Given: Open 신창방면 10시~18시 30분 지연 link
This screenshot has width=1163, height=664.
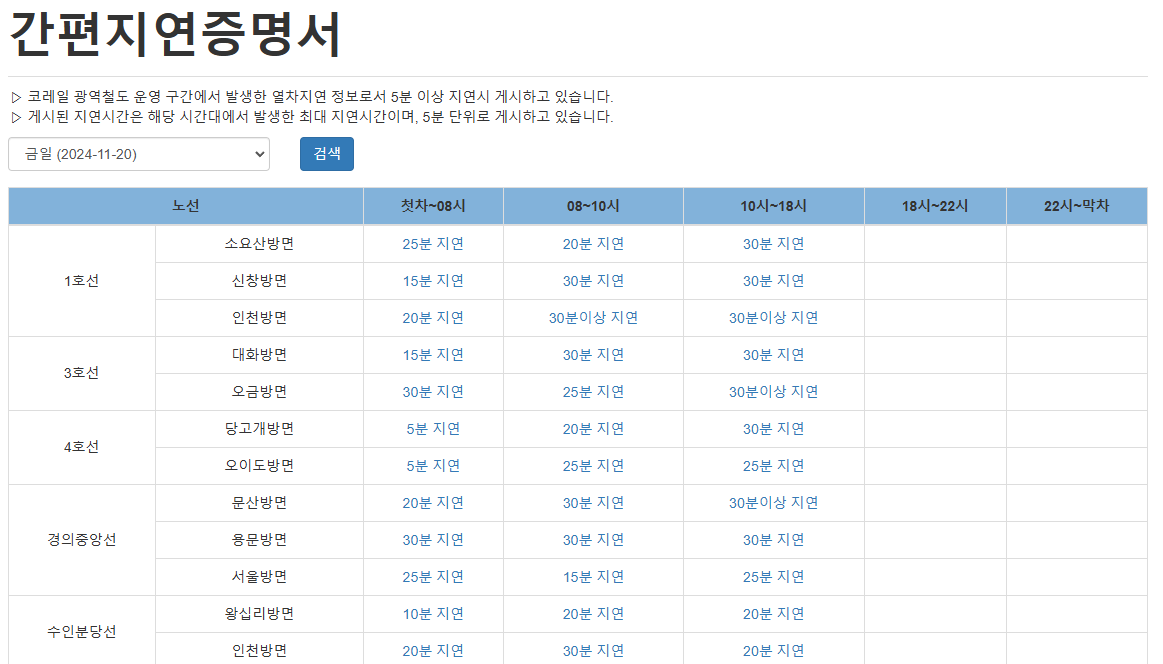Looking at the screenshot, I should [x=774, y=281].
